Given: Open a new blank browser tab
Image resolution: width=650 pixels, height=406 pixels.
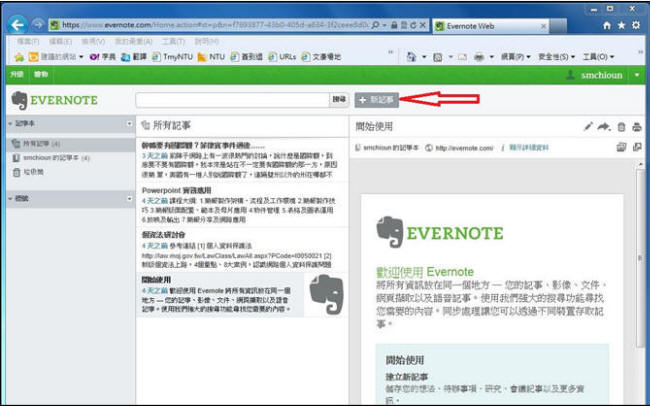Looking at the screenshot, I should (x=558, y=26).
